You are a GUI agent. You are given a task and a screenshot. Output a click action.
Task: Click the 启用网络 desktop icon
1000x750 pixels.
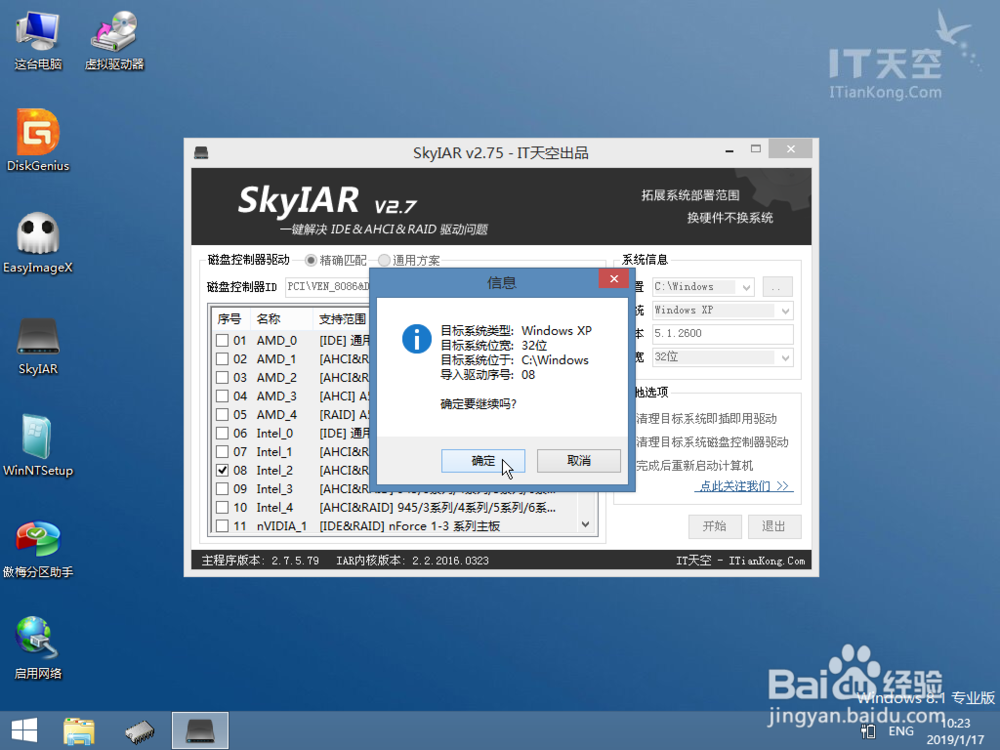coord(38,648)
